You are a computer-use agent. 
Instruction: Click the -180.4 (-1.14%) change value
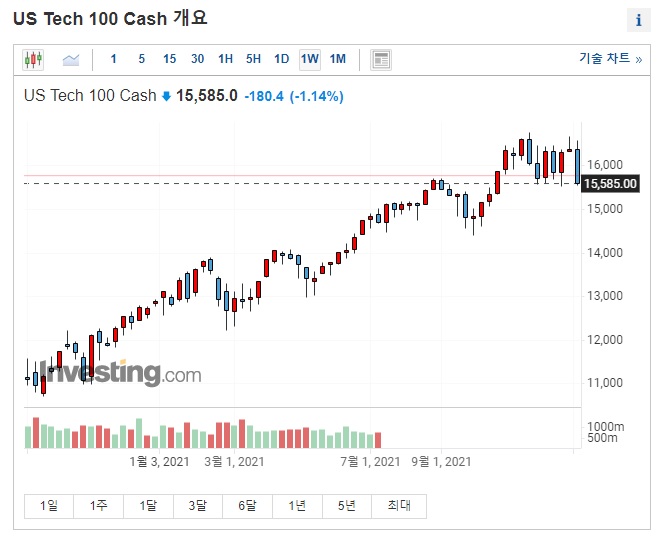coord(294,97)
